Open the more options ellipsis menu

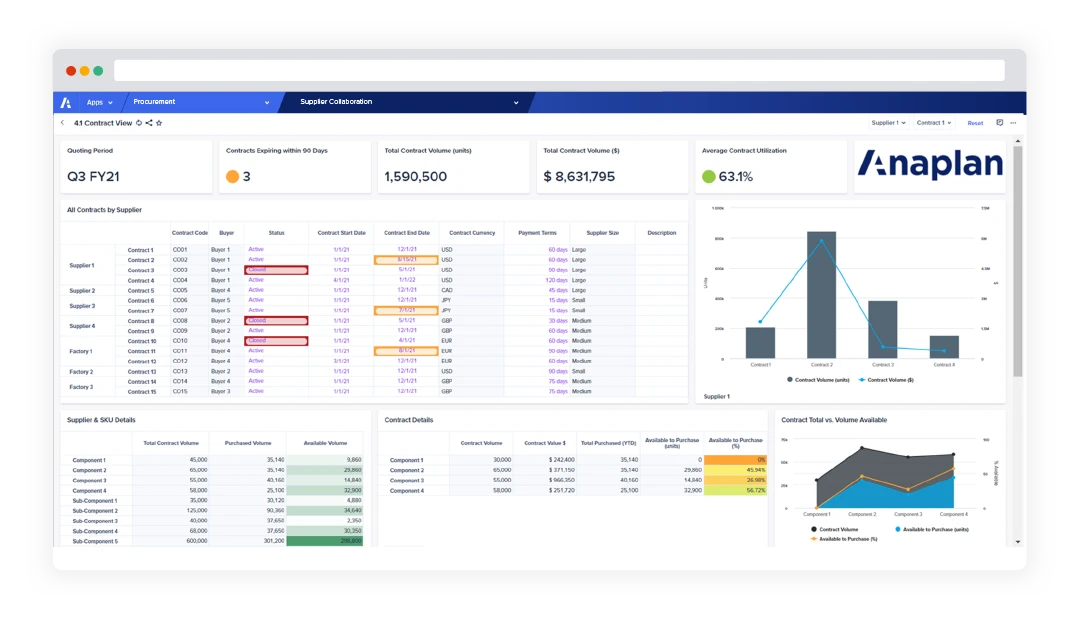click(1013, 123)
